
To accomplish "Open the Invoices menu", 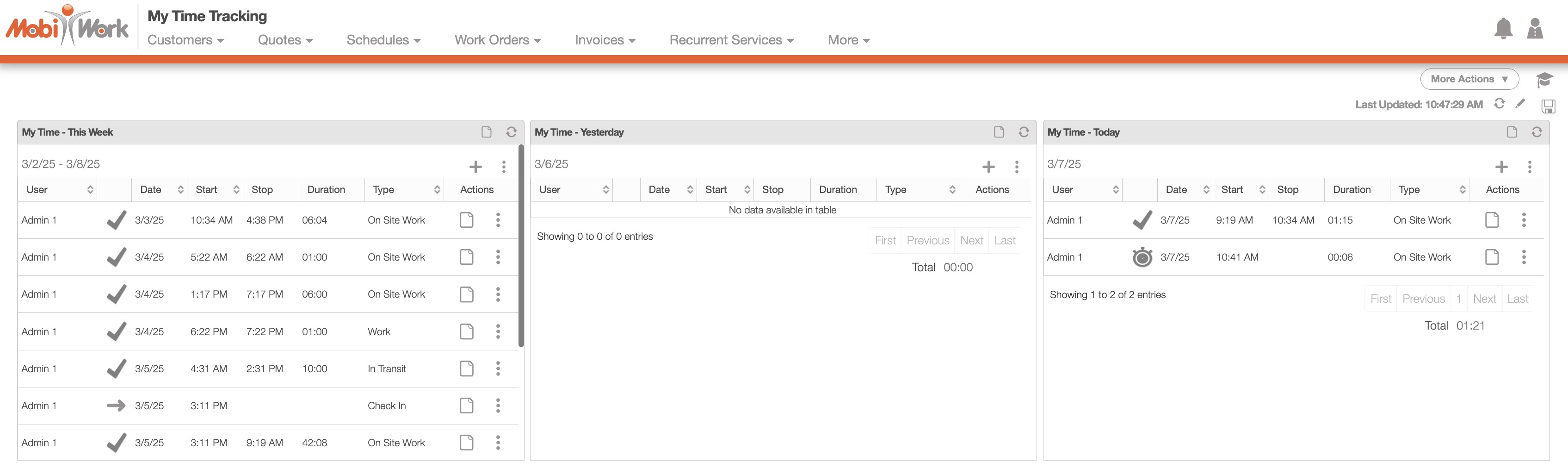I will click(605, 40).
